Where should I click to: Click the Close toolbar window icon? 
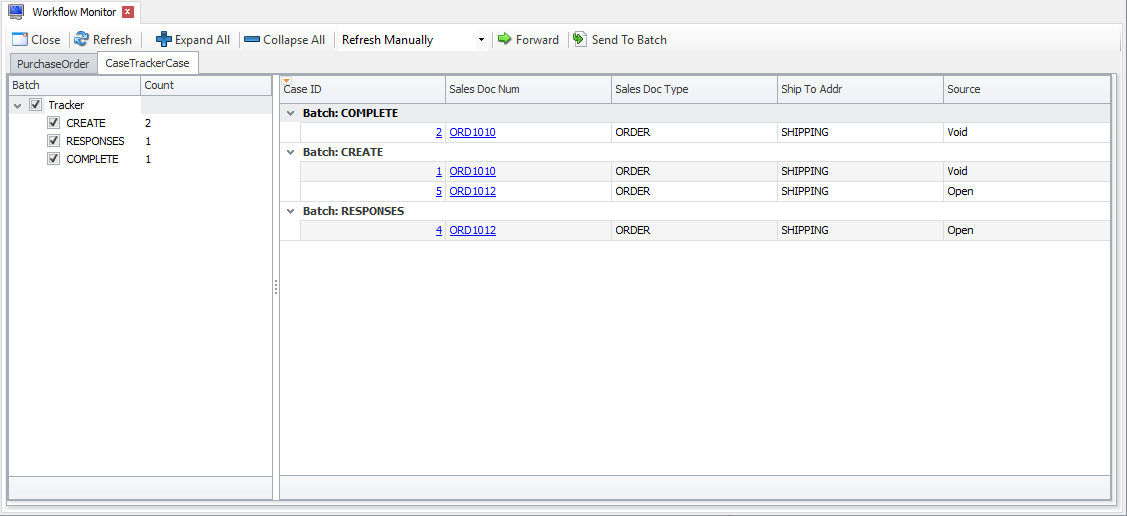click(x=19, y=40)
